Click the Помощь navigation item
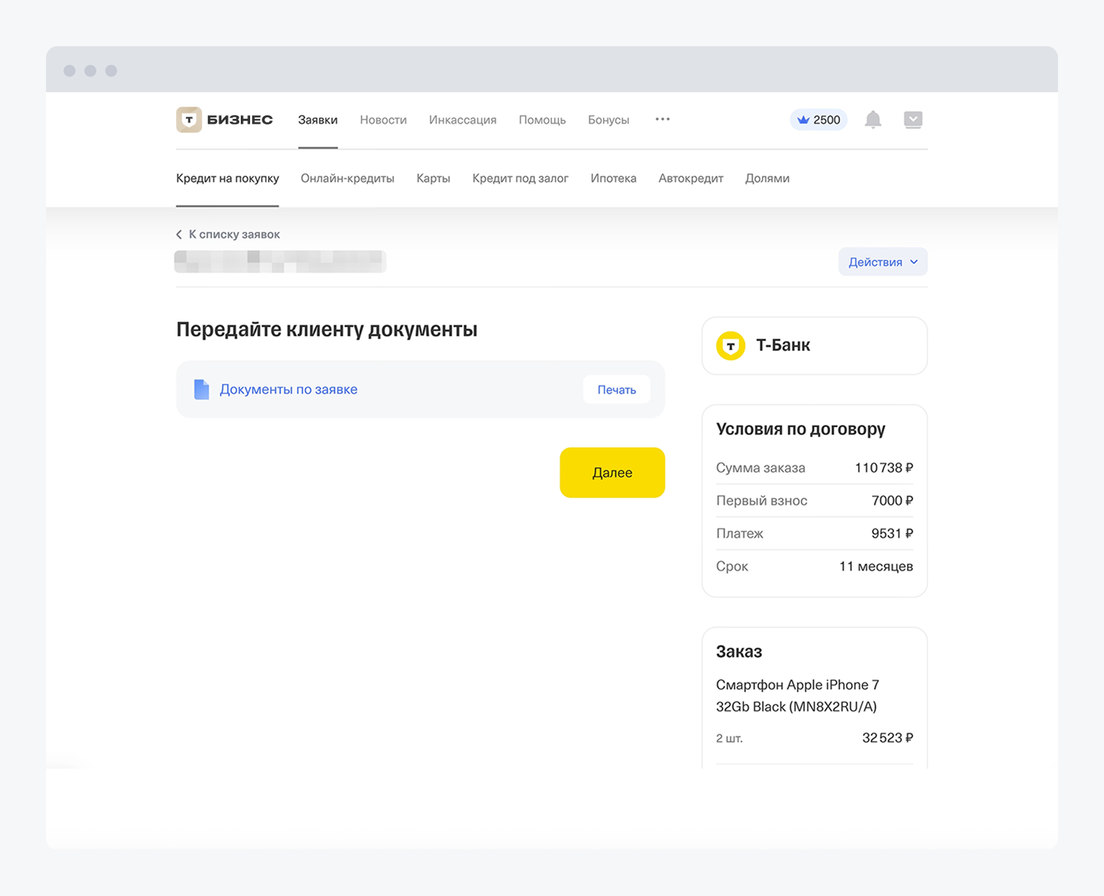The height and width of the screenshot is (896, 1104). [542, 120]
